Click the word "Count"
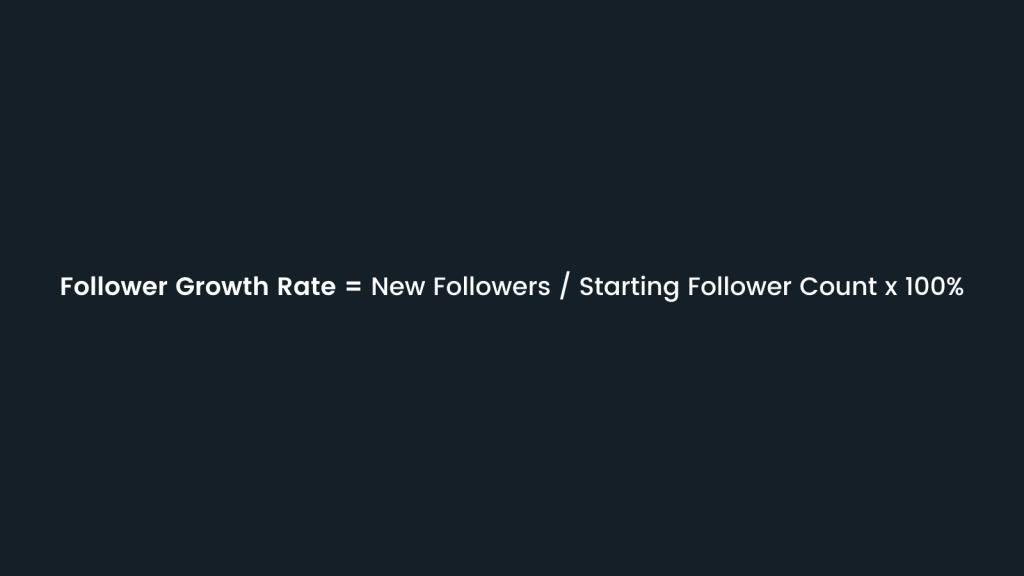 tap(838, 288)
